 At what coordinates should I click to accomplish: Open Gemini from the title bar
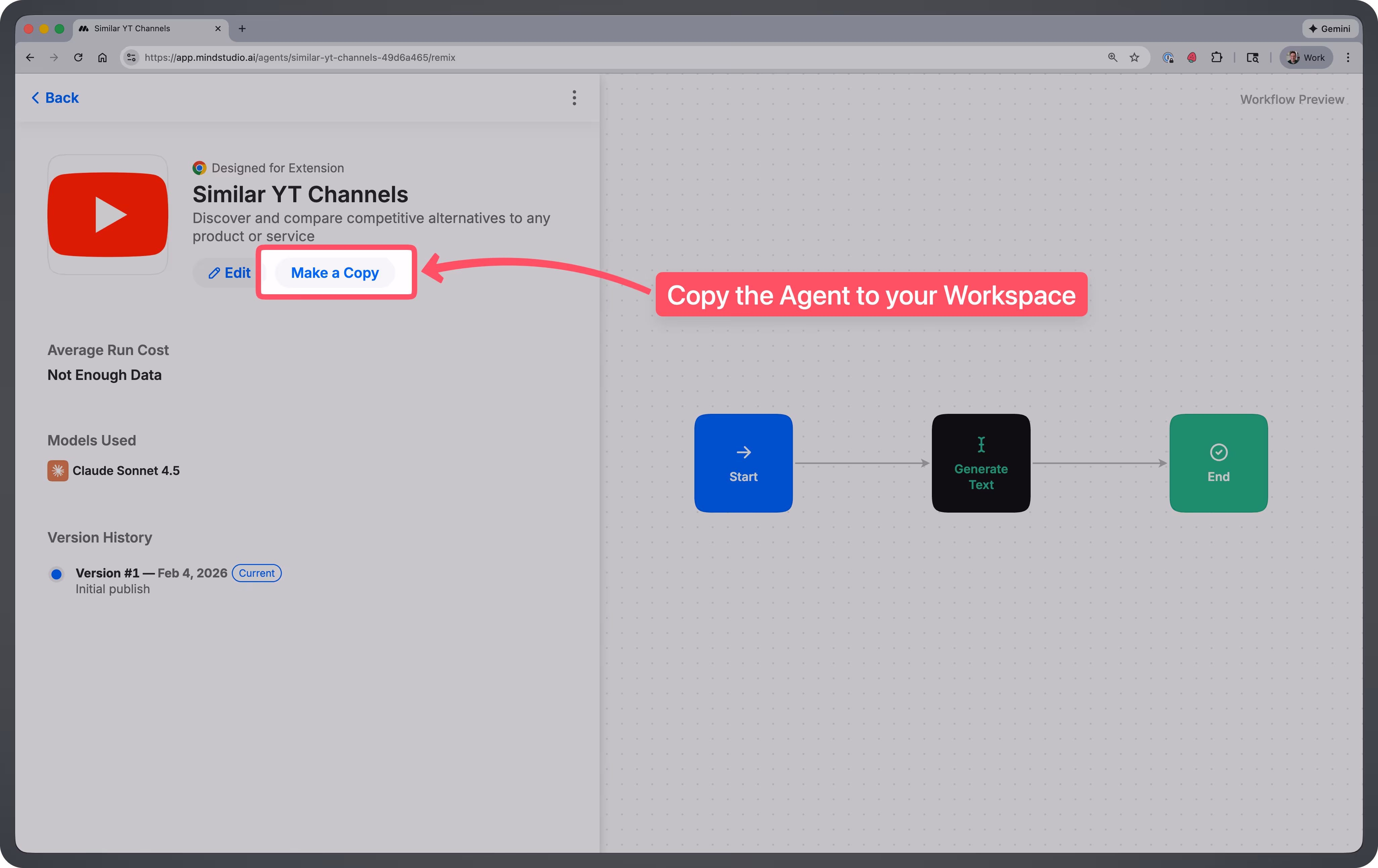(1330, 29)
